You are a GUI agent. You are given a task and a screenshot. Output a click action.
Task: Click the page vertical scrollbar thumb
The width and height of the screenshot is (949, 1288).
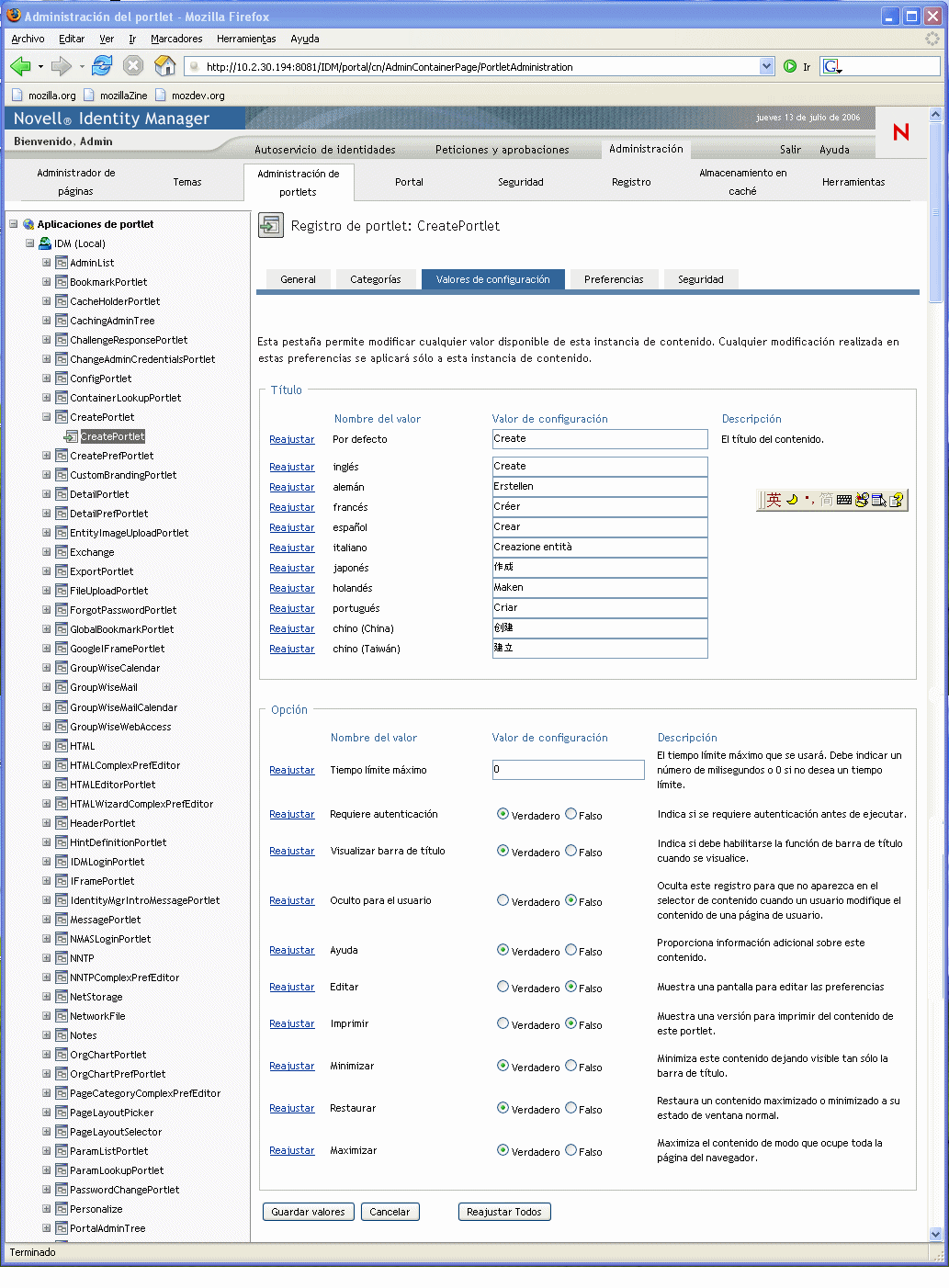[935, 212]
